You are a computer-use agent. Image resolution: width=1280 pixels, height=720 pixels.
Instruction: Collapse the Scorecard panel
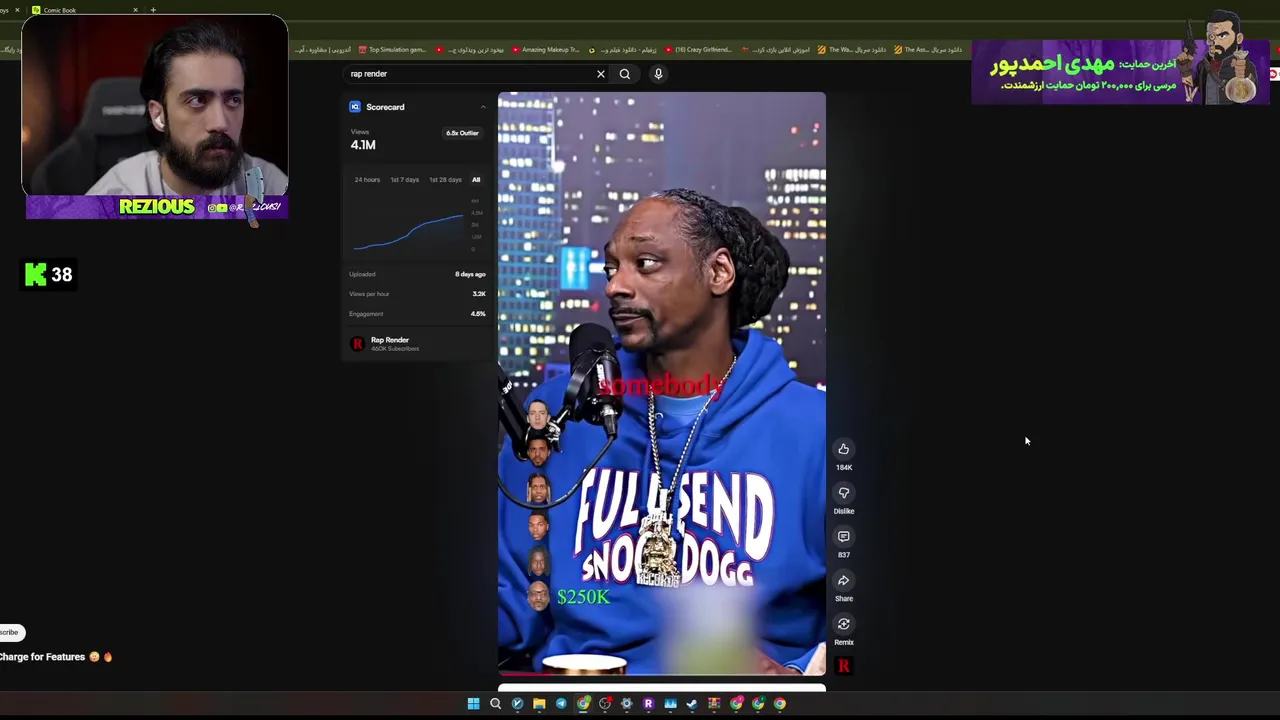pos(483,107)
